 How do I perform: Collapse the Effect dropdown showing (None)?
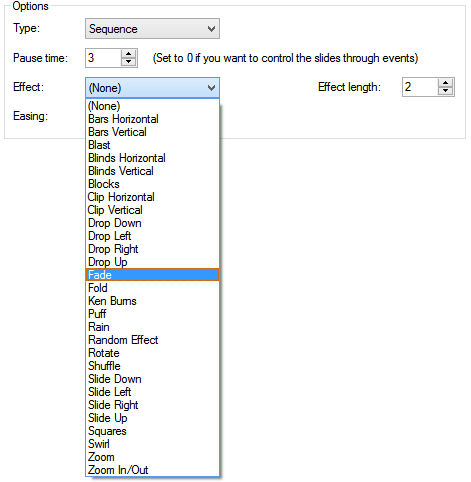pos(152,88)
